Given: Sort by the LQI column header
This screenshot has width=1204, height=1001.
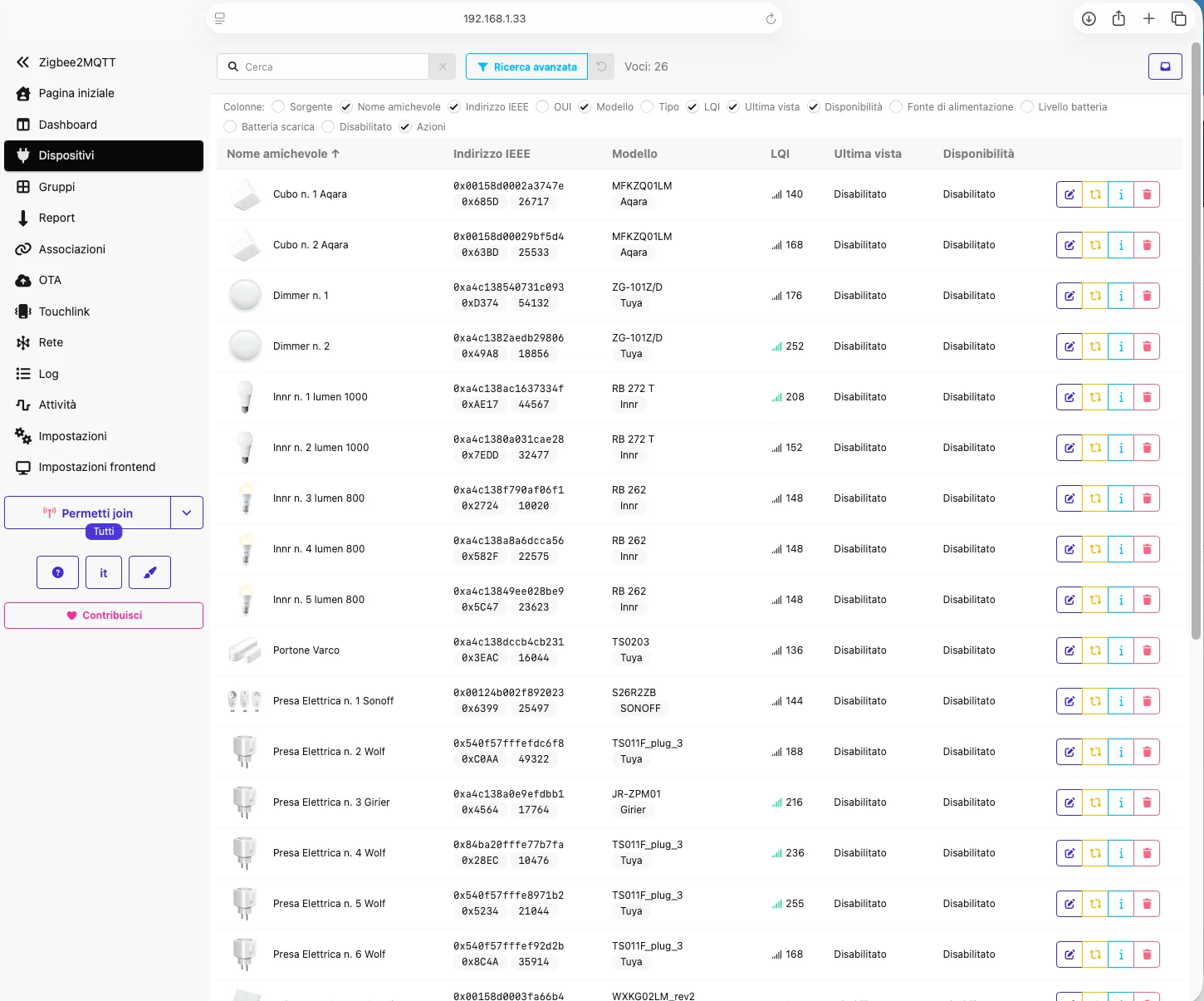Looking at the screenshot, I should pos(780,154).
